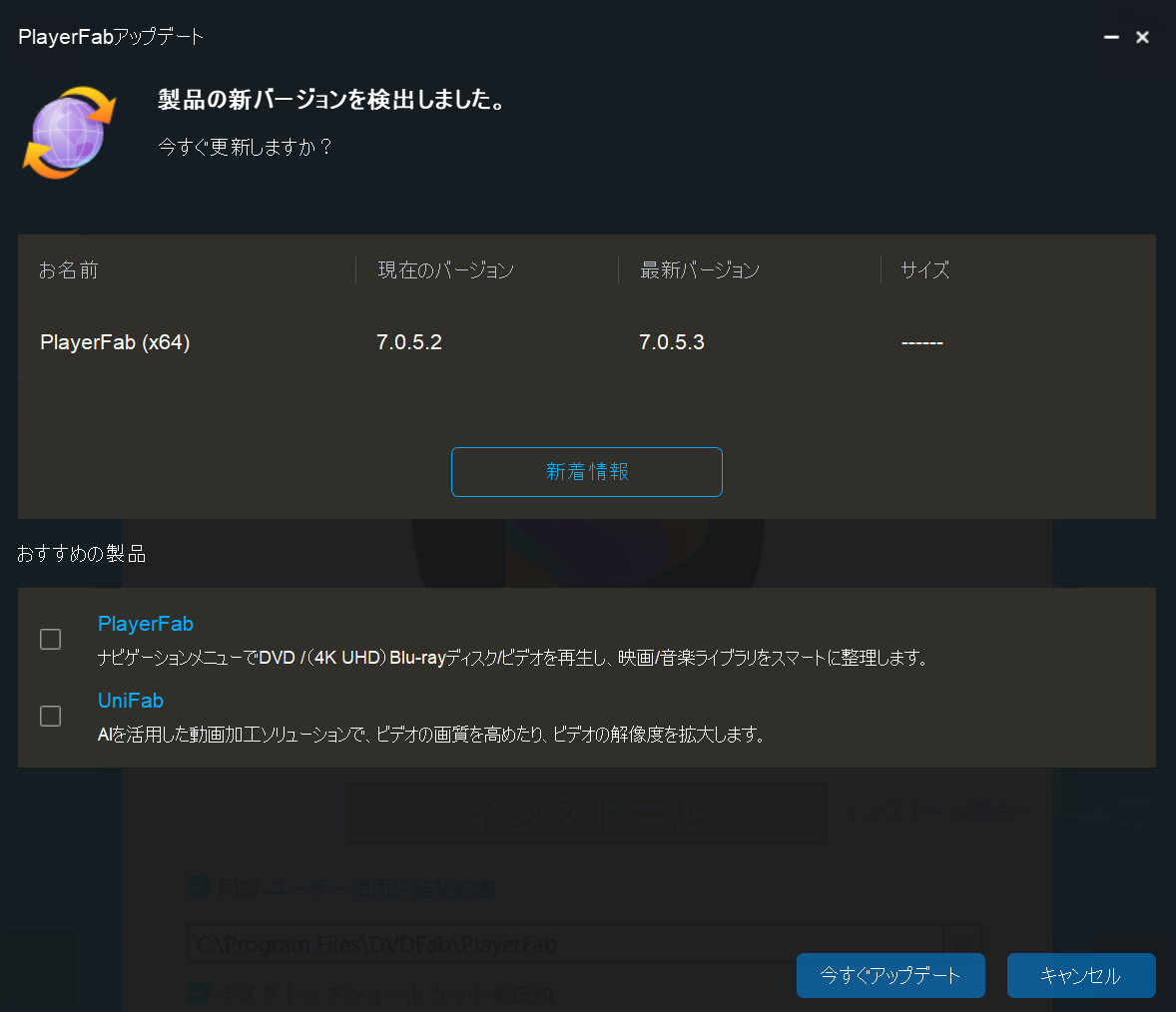Click the 最新バージョン column header

700,269
